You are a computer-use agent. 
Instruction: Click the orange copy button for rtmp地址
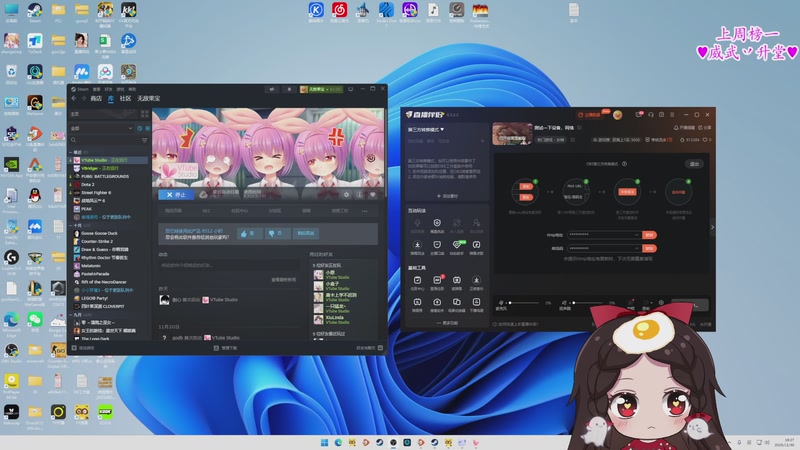coord(649,235)
